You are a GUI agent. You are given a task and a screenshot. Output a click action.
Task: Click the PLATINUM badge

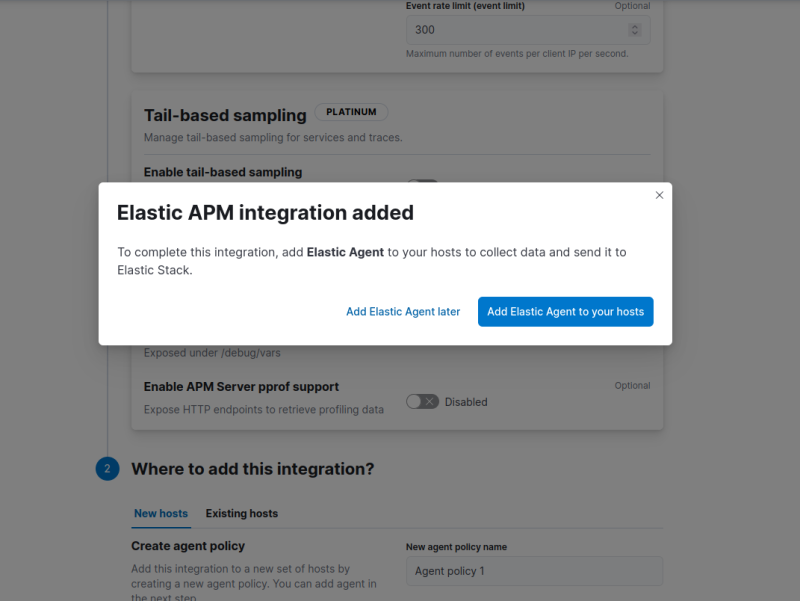(x=351, y=112)
